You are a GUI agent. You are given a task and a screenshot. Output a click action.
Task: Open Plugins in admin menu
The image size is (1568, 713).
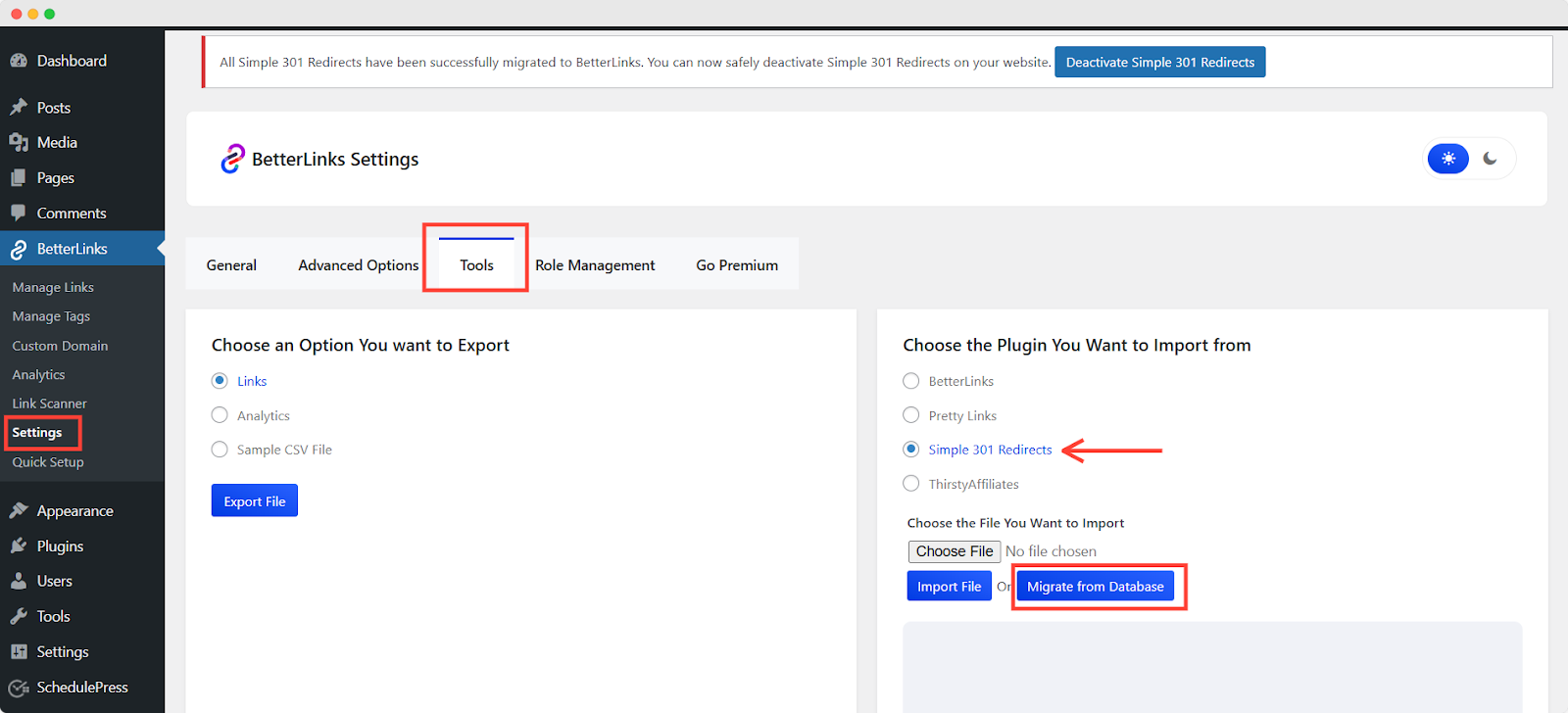(60, 547)
